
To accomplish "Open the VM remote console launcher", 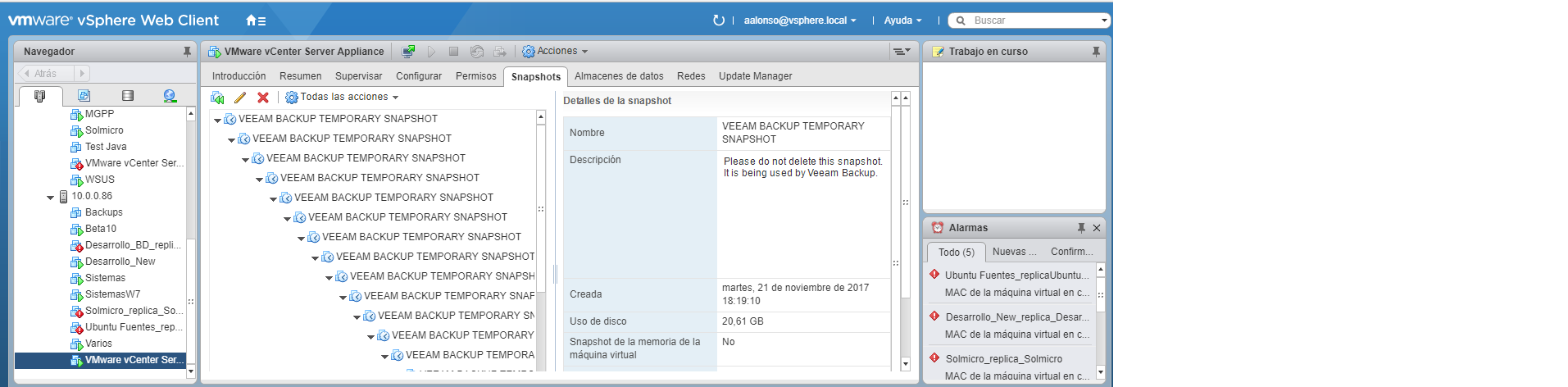I will 408,52.
